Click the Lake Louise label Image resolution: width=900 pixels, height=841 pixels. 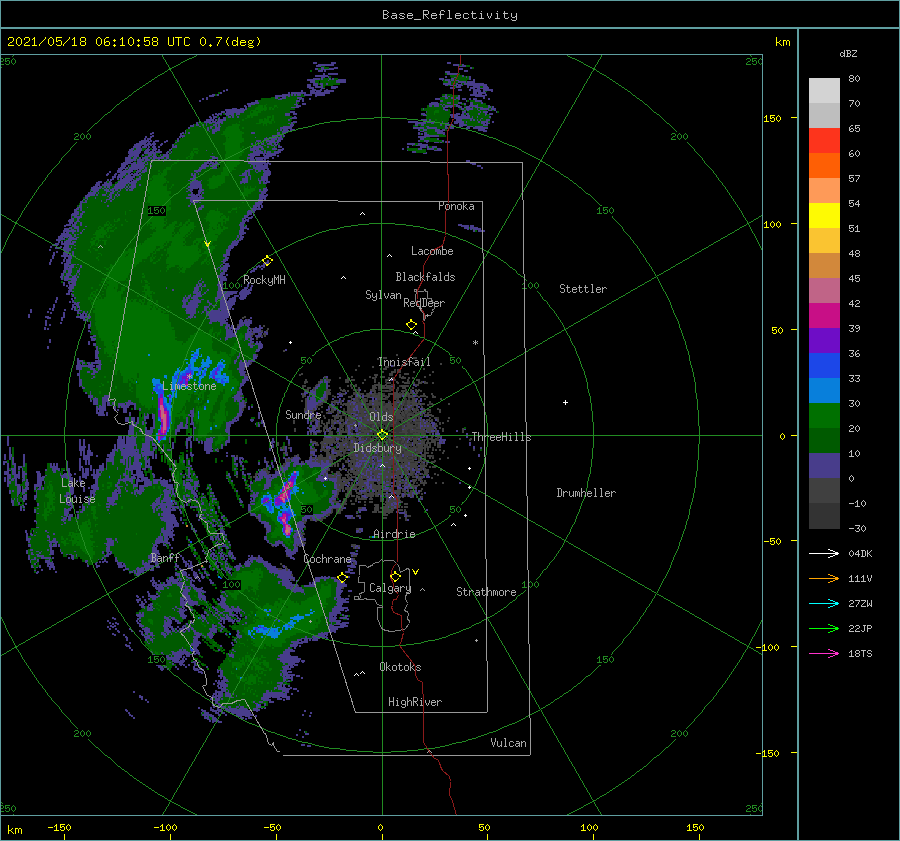77,491
